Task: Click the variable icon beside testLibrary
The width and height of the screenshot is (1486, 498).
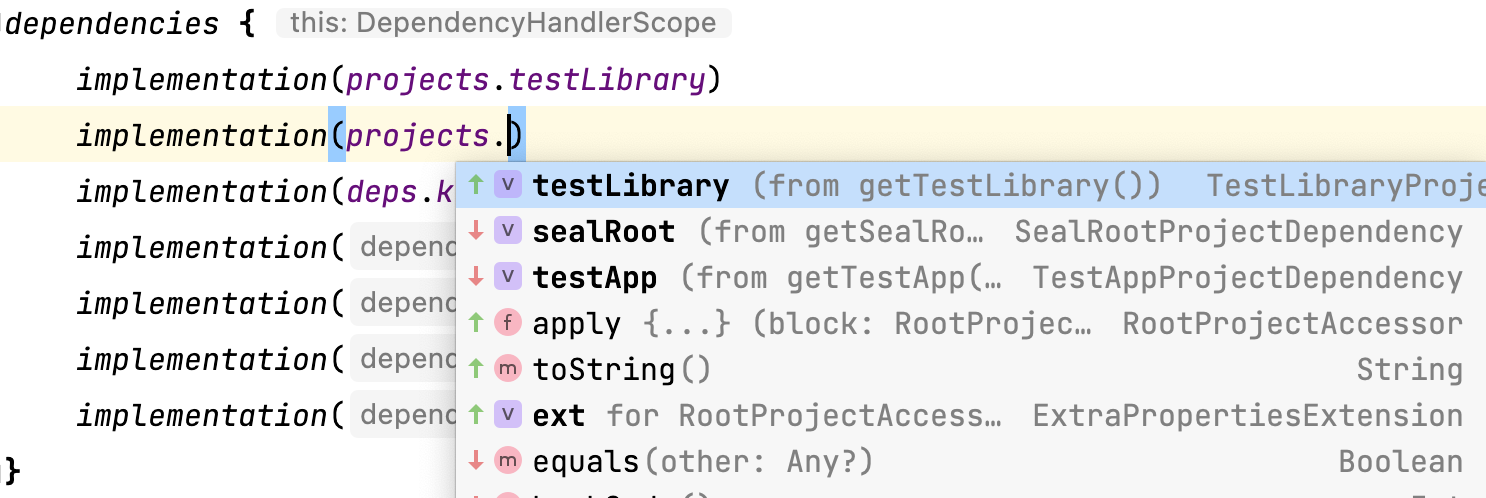Action: (x=509, y=185)
